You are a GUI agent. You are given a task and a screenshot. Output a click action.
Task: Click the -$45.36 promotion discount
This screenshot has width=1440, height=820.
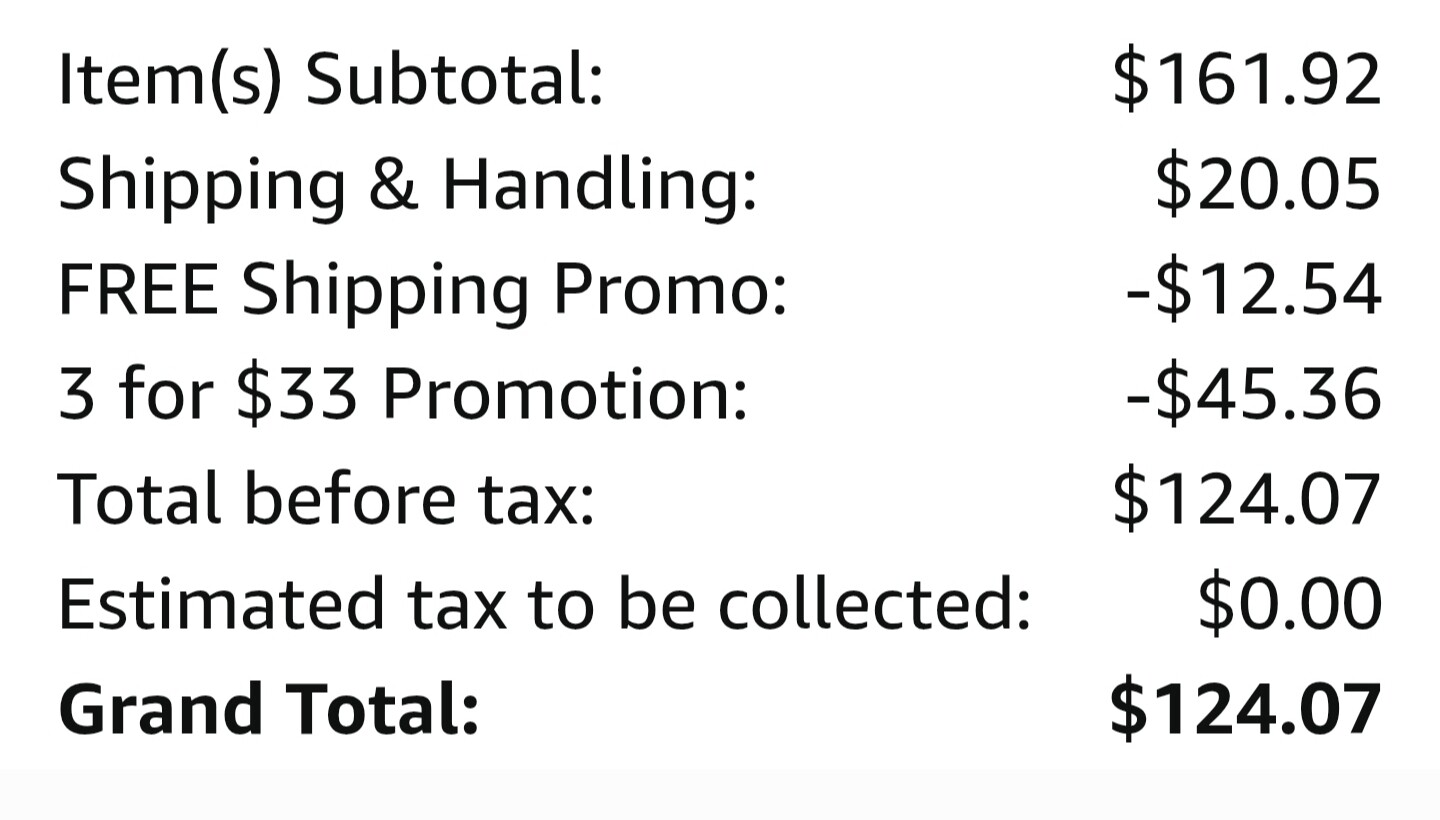coord(1253,394)
